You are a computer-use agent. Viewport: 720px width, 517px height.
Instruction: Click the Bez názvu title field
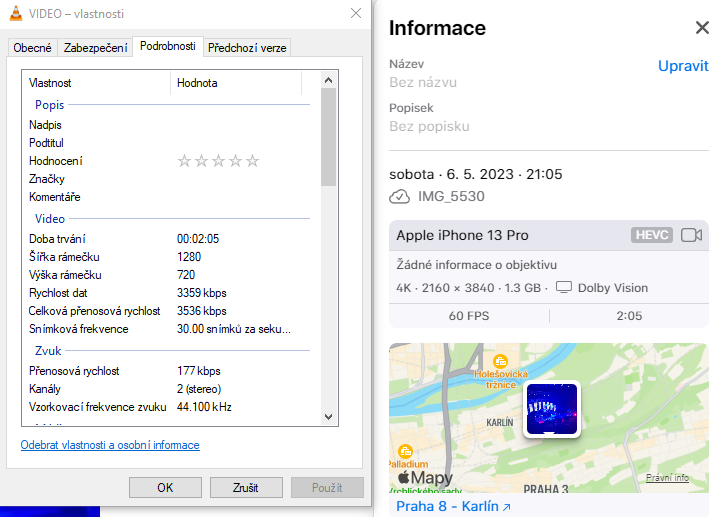tap(423, 82)
